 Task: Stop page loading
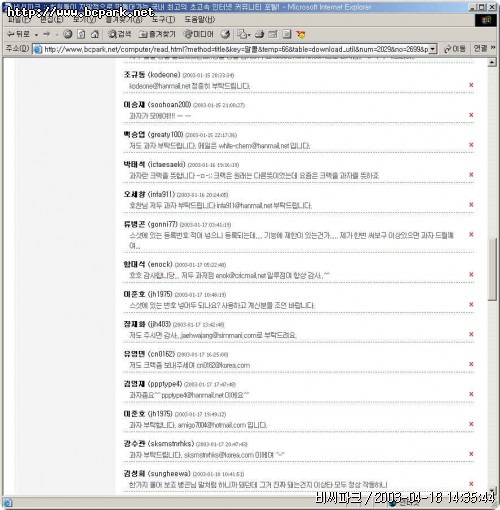(x=68, y=34)
